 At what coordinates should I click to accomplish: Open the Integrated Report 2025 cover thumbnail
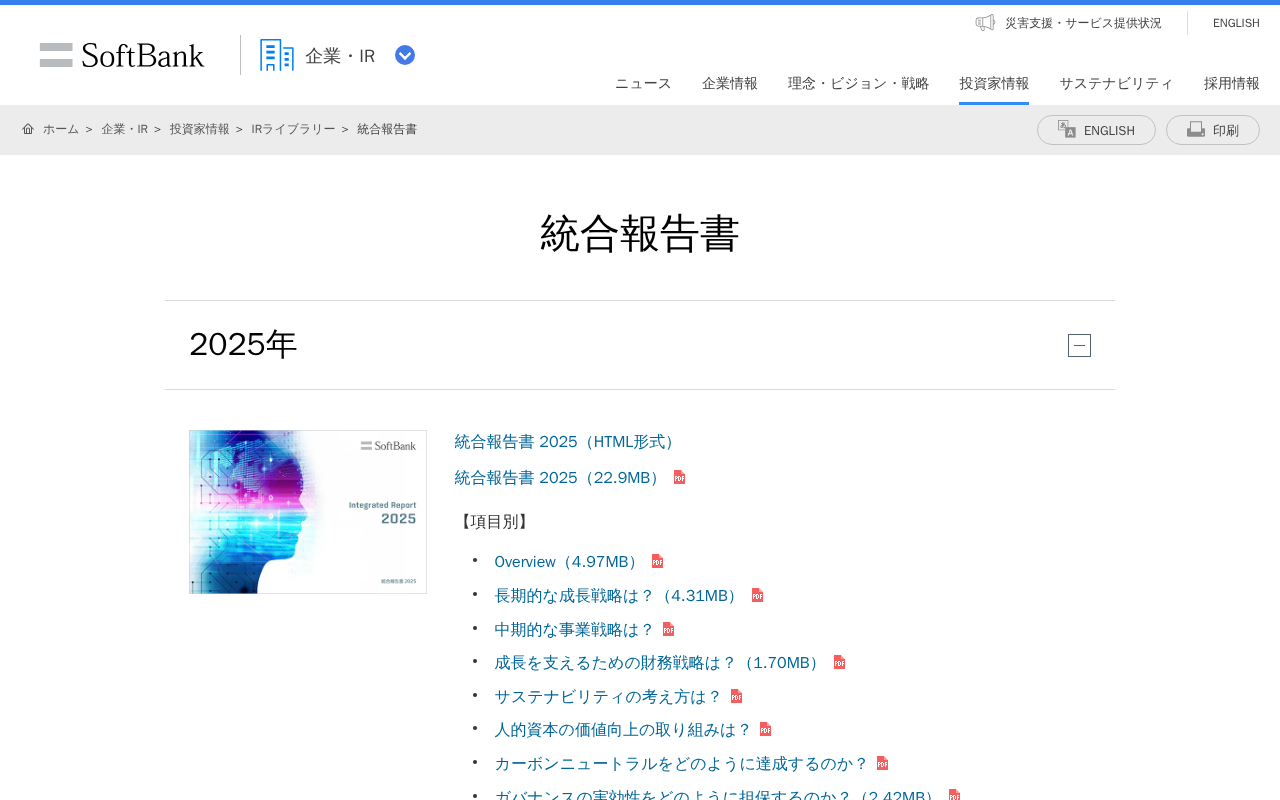tap(308, 512)
